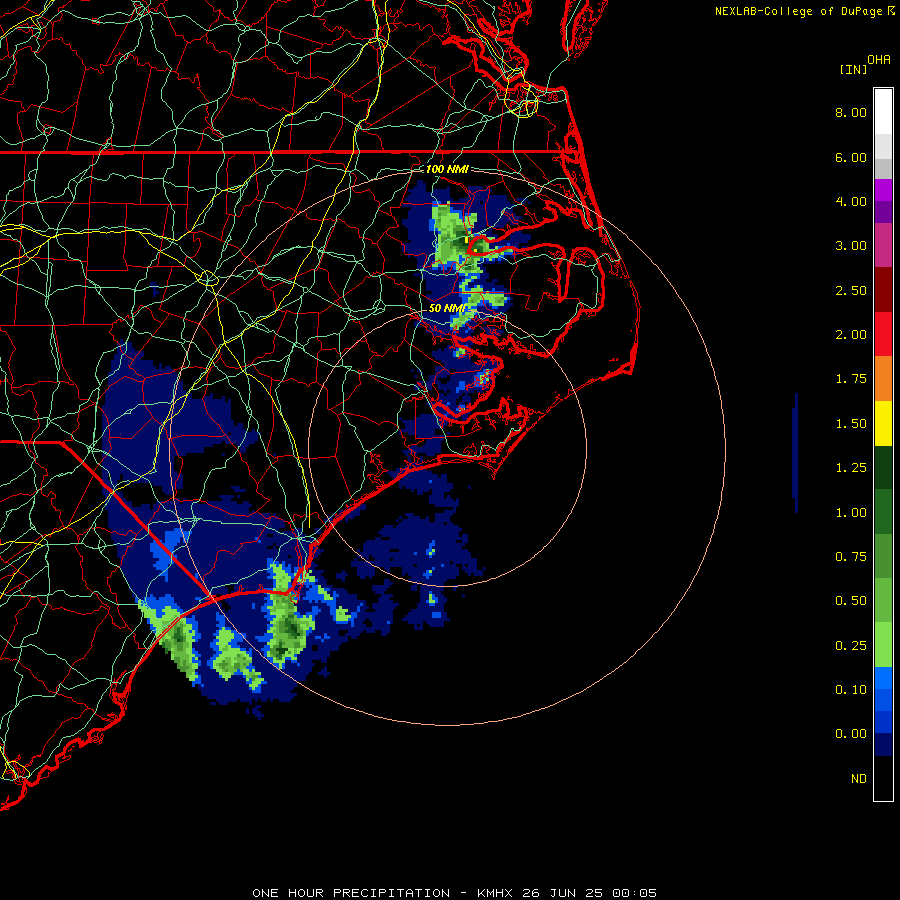Screen dimensions: 900x900
Task: Click the 1.50 legend value
Action: tap(851, 424)
